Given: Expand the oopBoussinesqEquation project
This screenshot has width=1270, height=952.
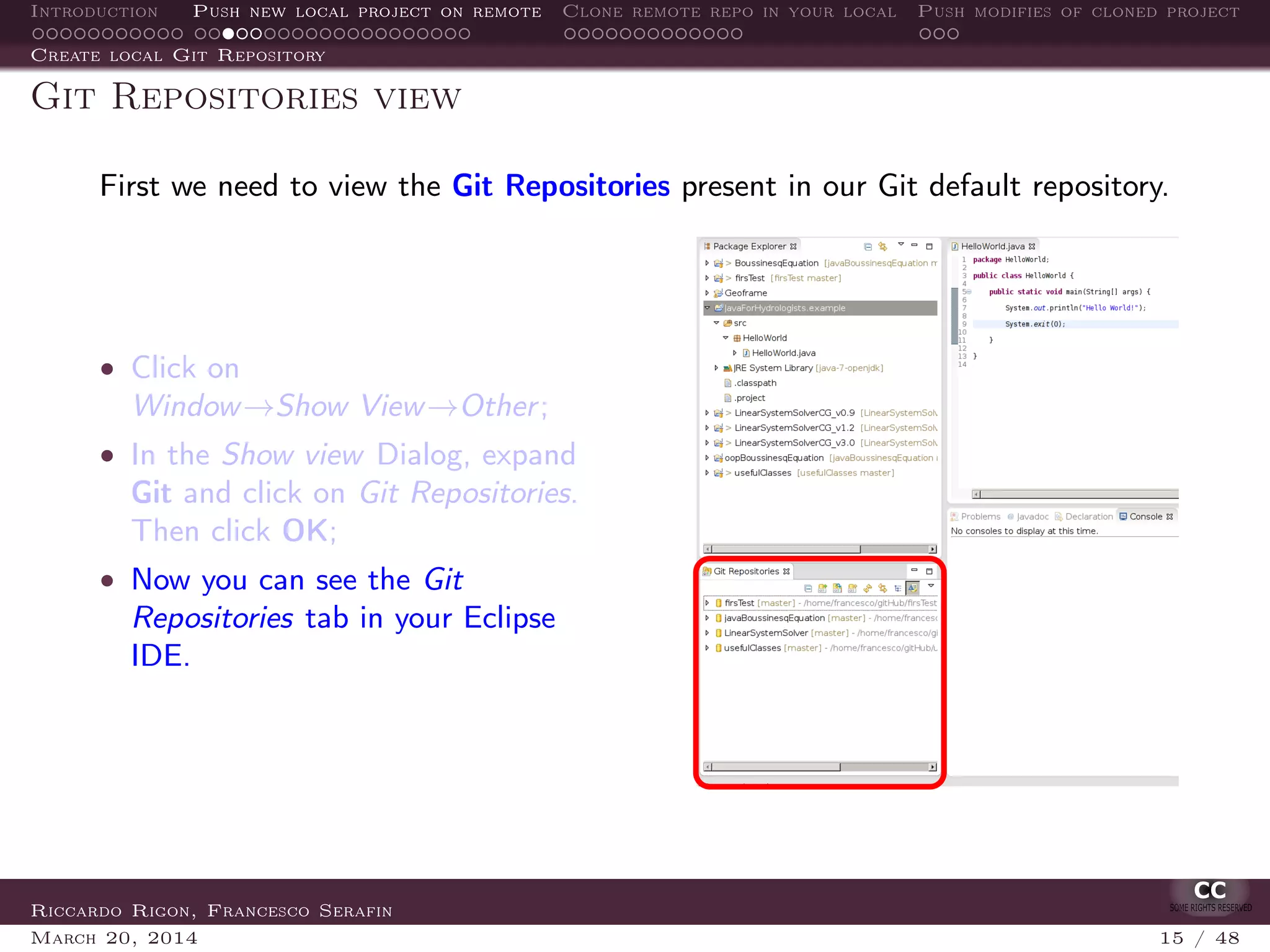Looking at the screenshot, I should pyautogui.click(x=707, y=457).
